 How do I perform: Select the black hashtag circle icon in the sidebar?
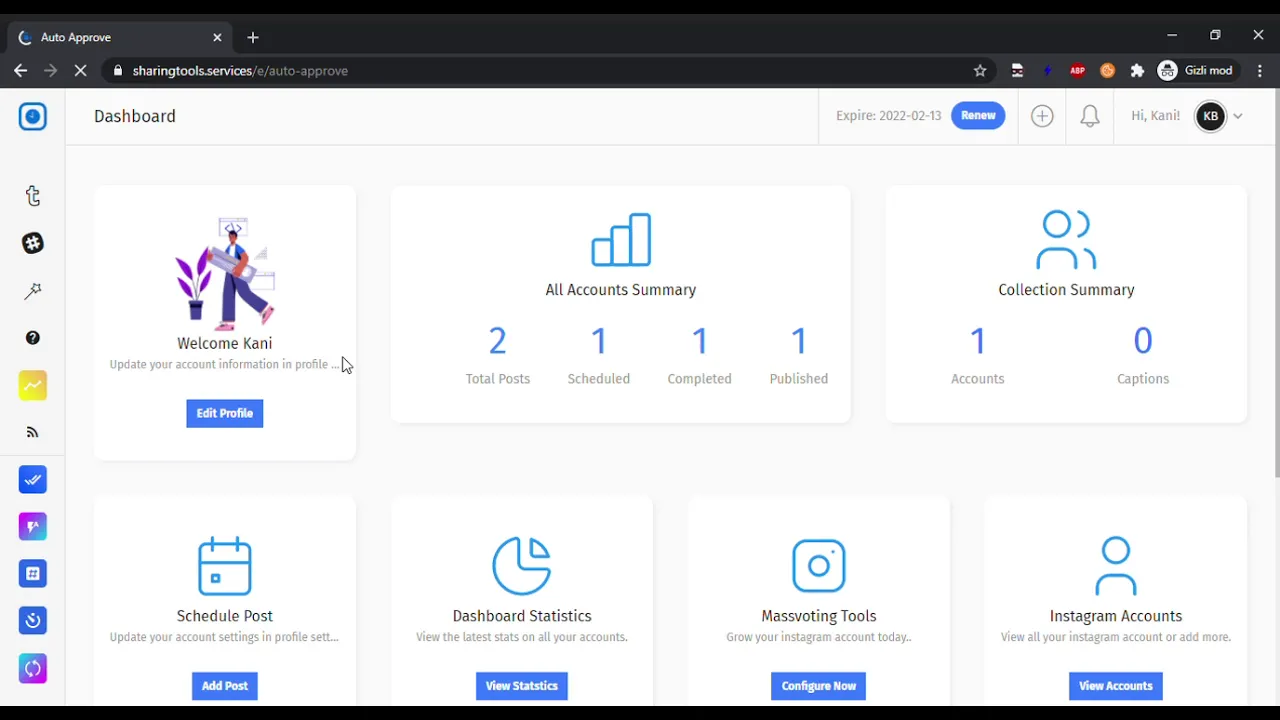point(33,243)
